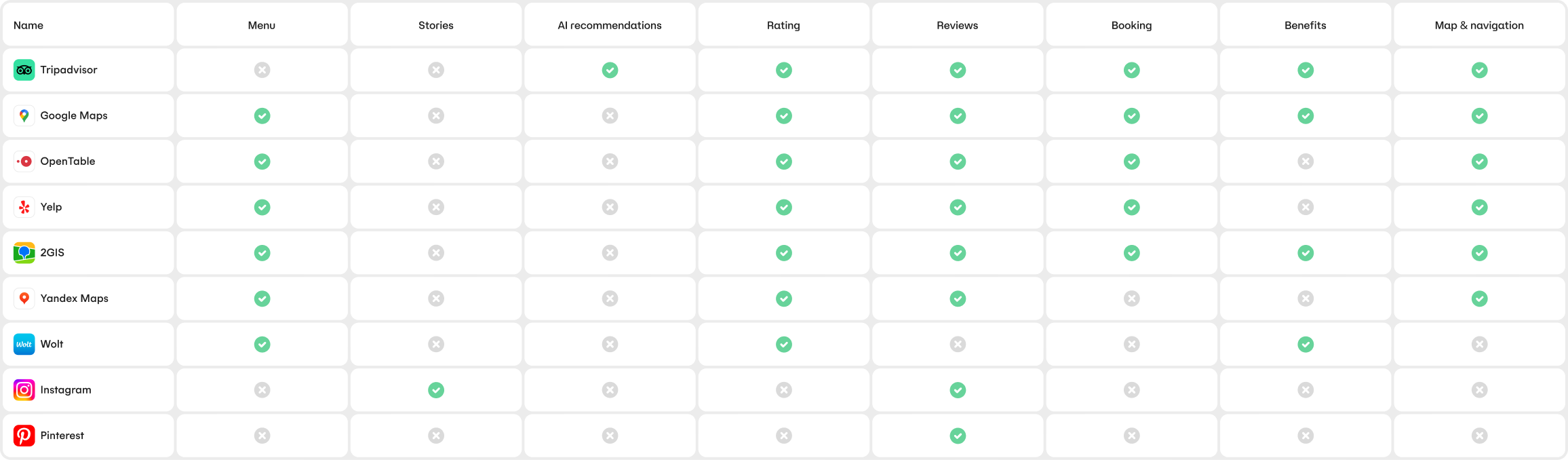Select the Menu column header
The image size is (1568, 460).
point(262,25)
